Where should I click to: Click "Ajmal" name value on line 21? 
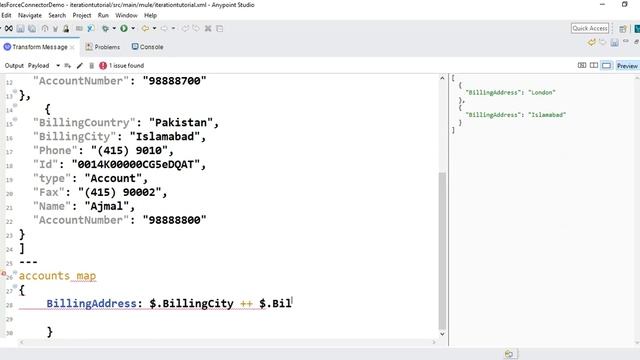[x=107, y=206]
